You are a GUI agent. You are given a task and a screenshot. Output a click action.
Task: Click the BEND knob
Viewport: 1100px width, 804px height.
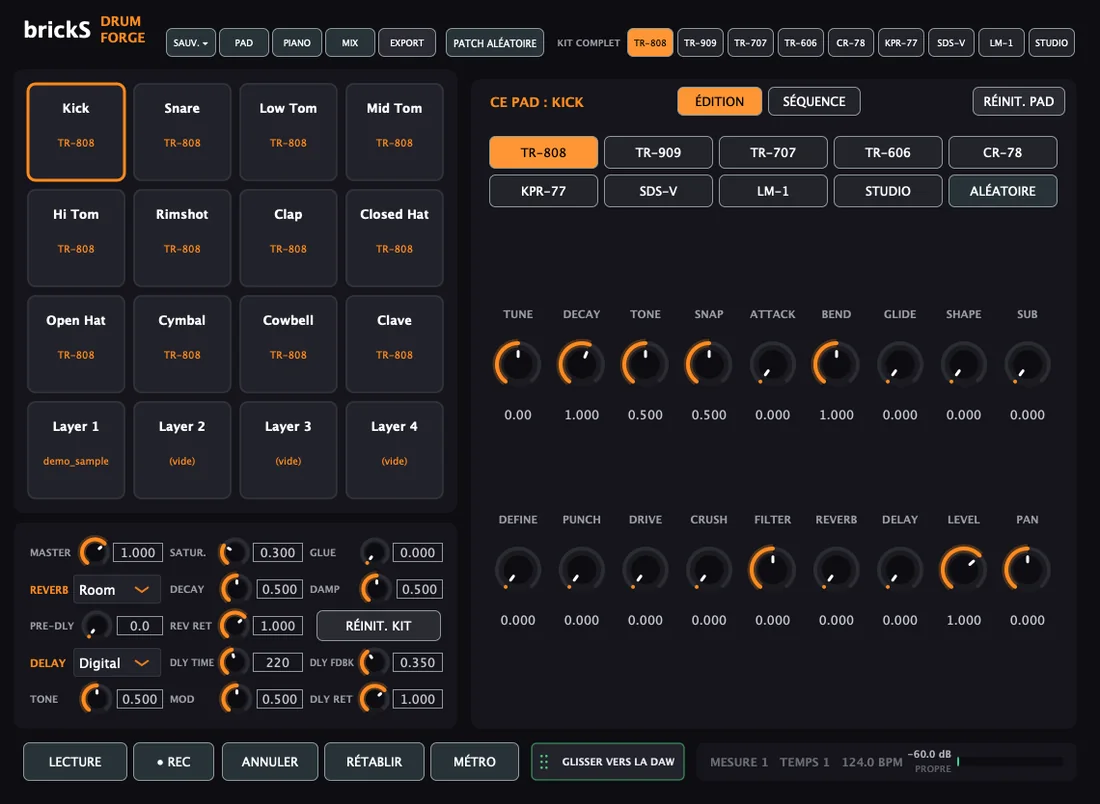(836, 363)
